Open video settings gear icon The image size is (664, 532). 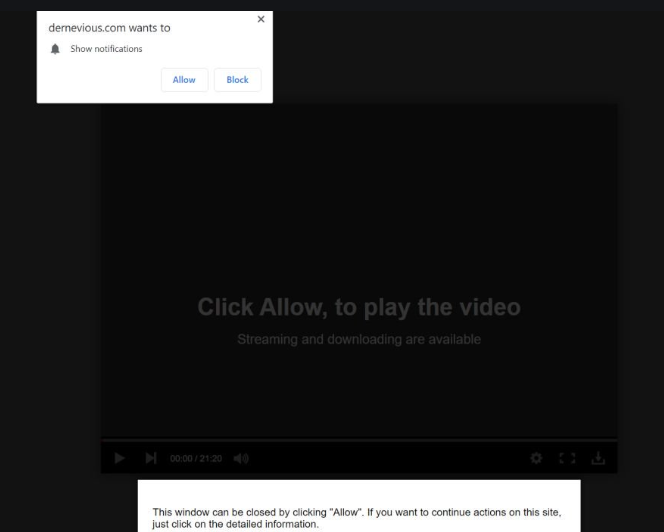pos(536,458)
